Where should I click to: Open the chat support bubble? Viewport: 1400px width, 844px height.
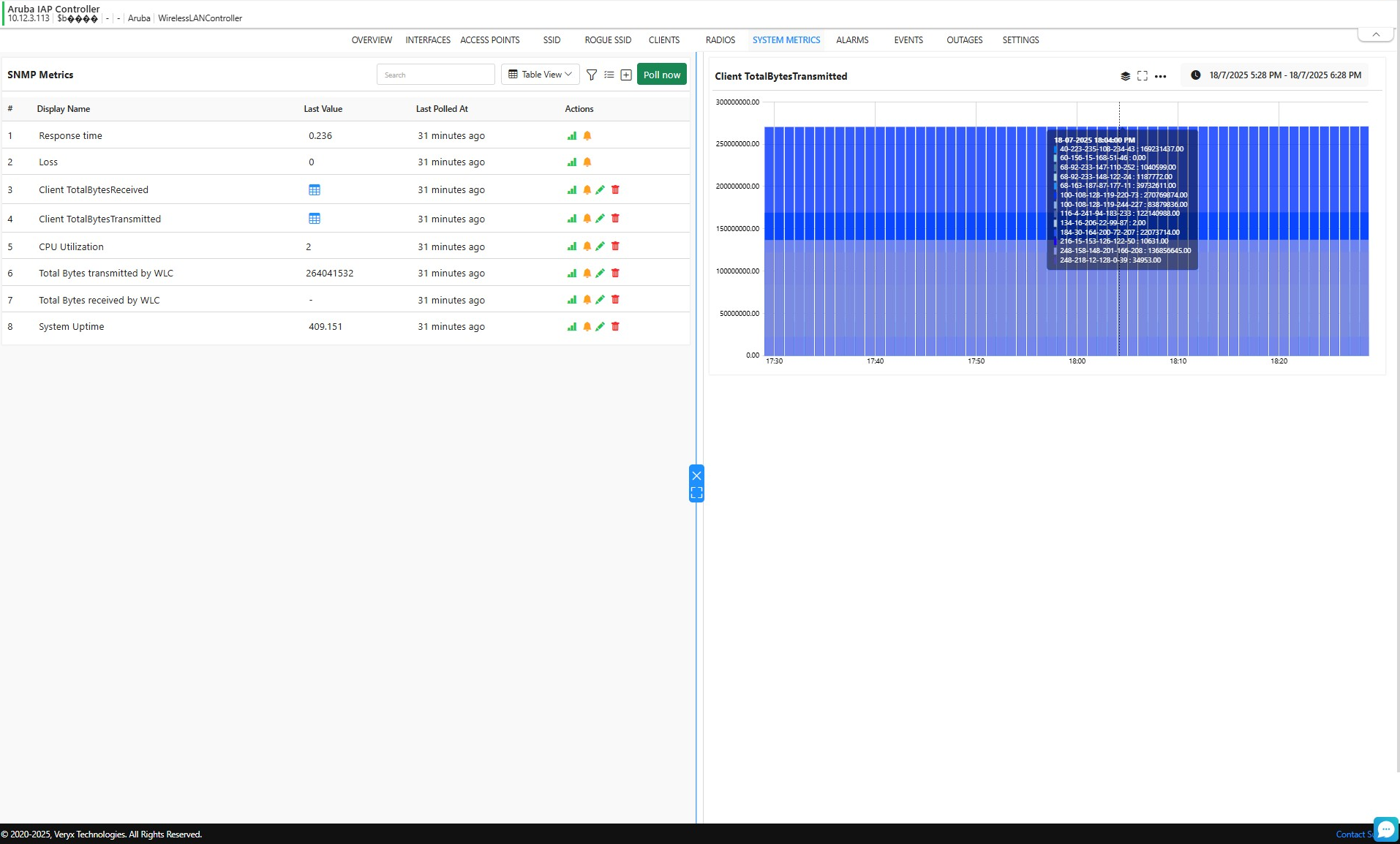pos(1385,829)
